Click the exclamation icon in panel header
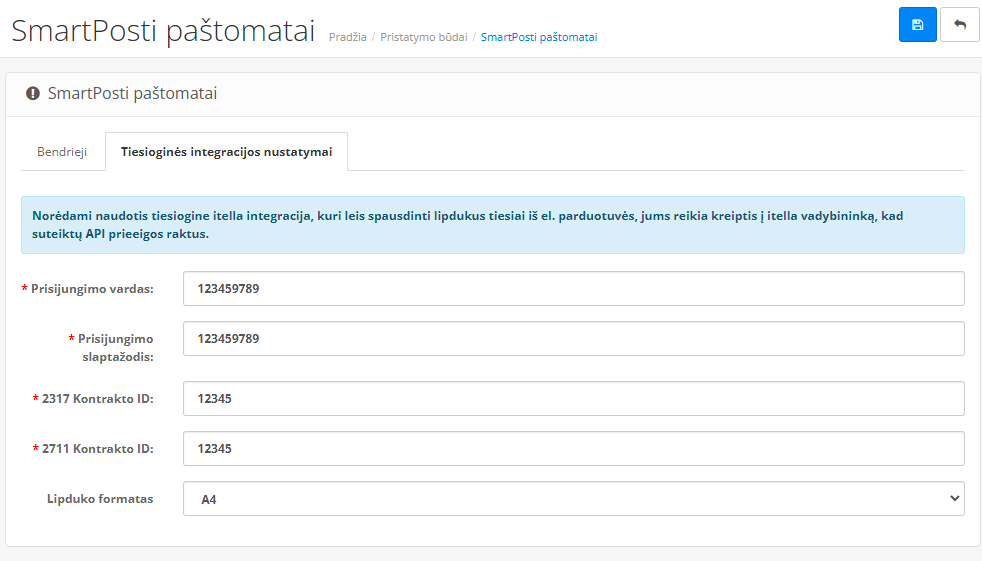982x561 pixels. [33, 94]
